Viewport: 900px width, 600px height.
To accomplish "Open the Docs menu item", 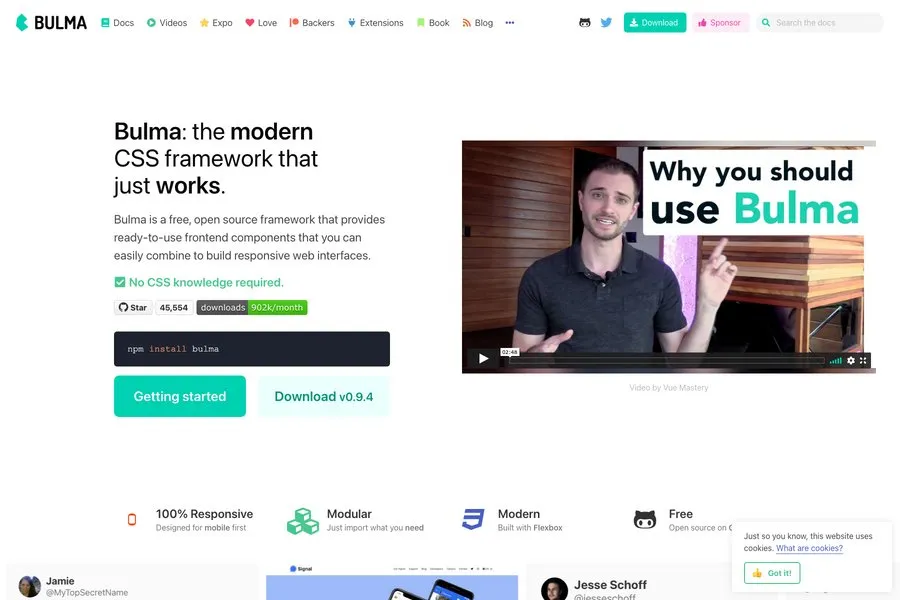I will (x=118, y=22).
